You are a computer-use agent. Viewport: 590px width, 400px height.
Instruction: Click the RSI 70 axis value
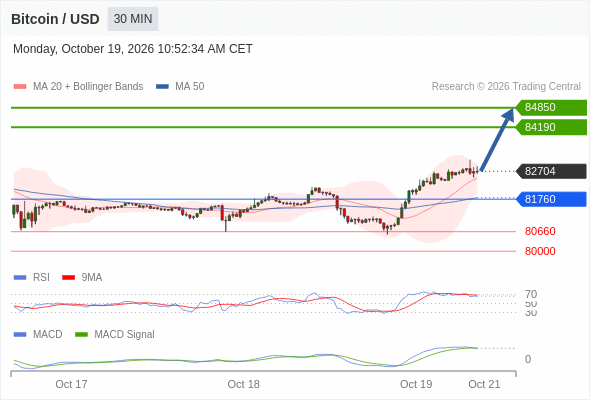[x=531, y=294]
